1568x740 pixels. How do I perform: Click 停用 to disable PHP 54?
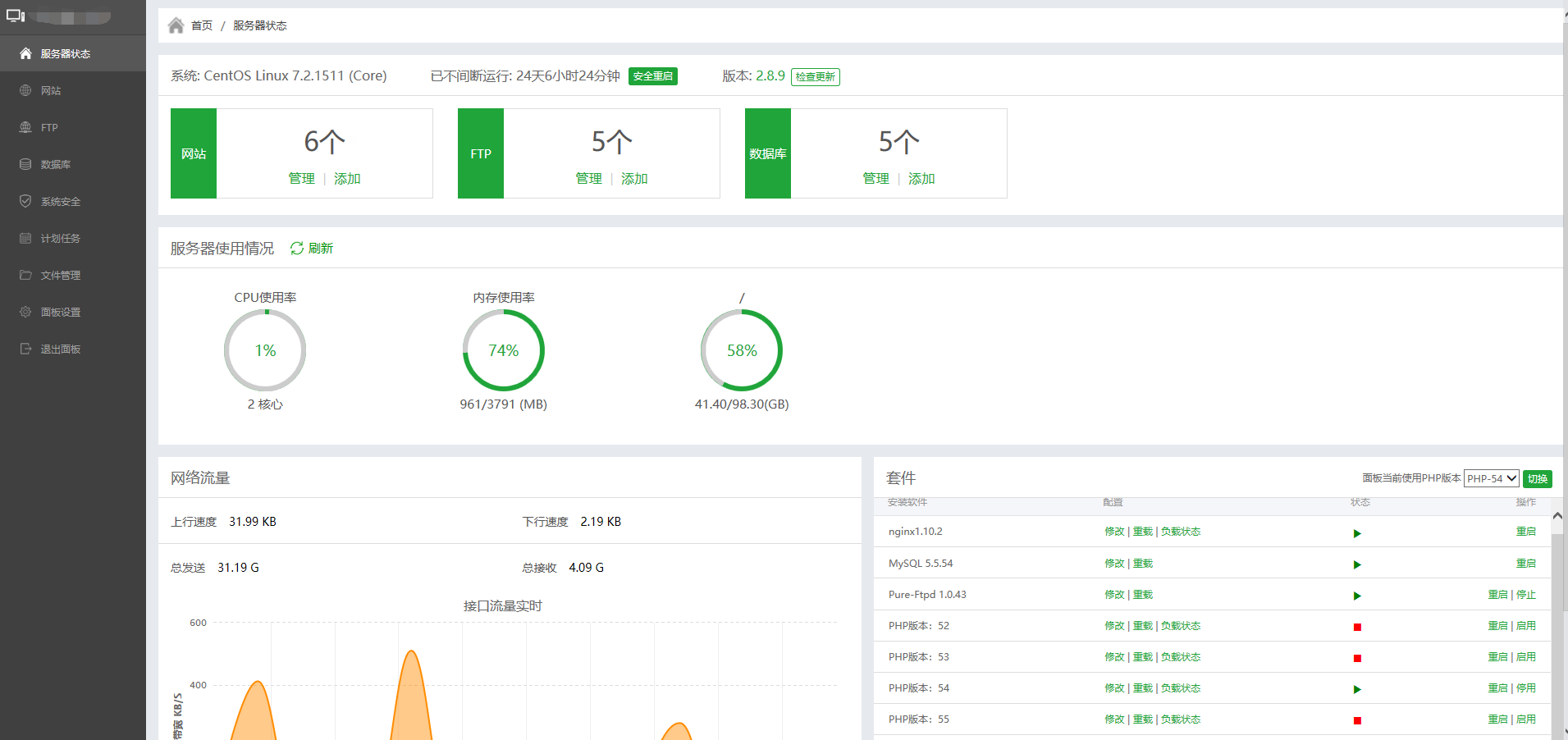coord(1526,688)
